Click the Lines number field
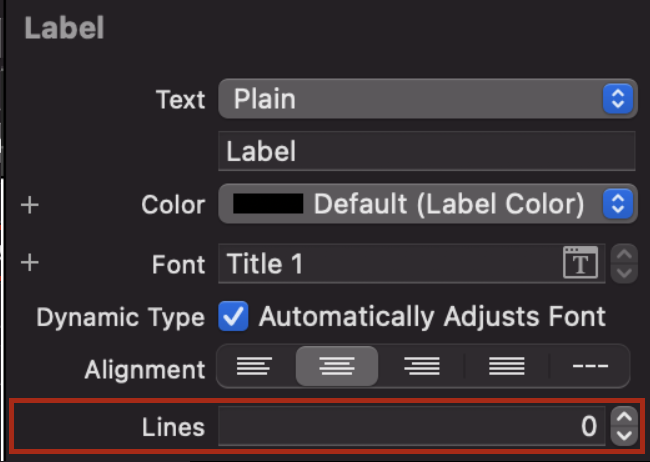This screenshot has width=650, height=462. (412, 426)
